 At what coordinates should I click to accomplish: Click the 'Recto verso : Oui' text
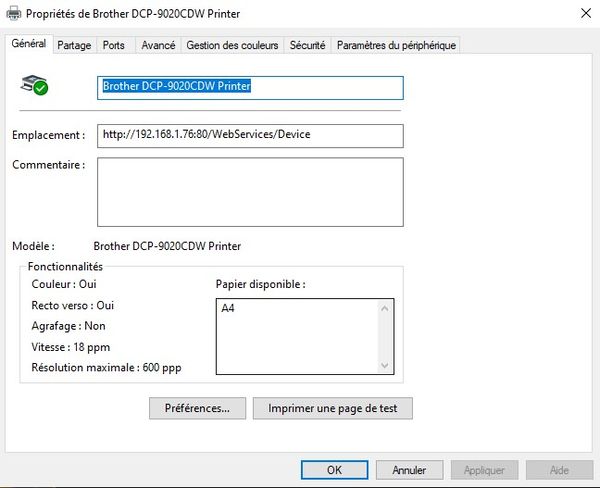73,305
